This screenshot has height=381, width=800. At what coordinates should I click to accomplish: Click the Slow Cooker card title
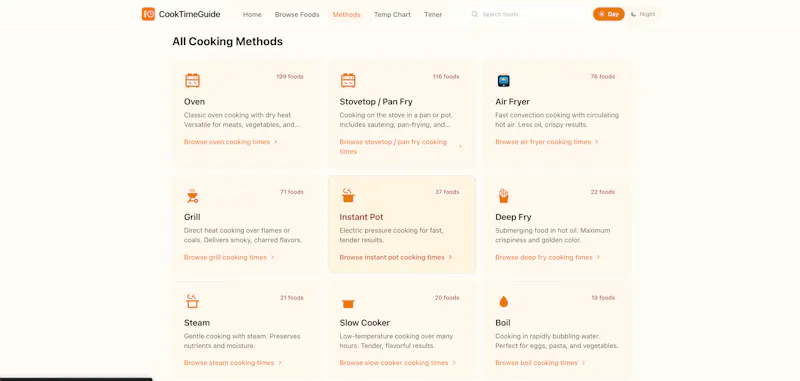365,323
